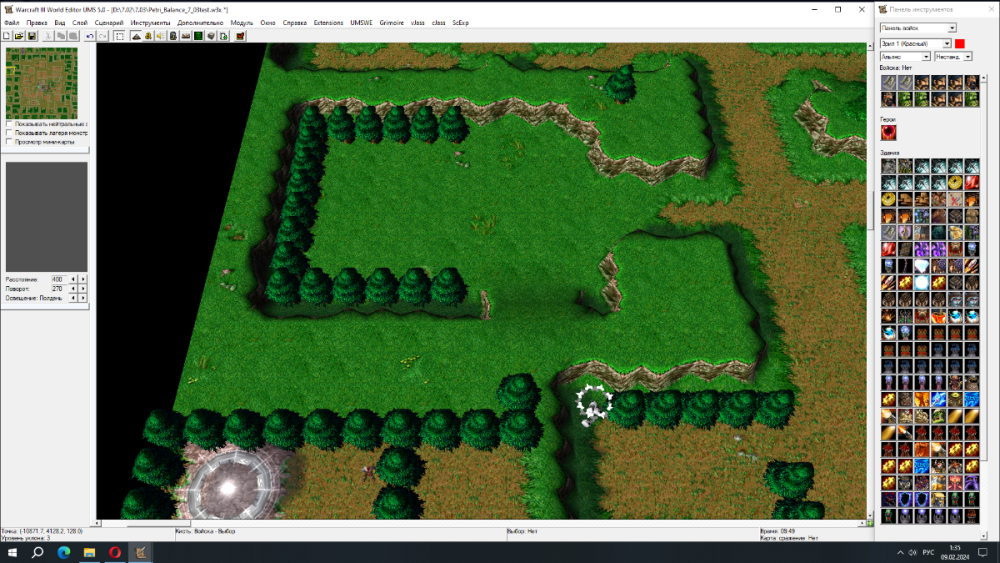
Task: Select the hero unit icon under Герои
Action: coord(888,132)
